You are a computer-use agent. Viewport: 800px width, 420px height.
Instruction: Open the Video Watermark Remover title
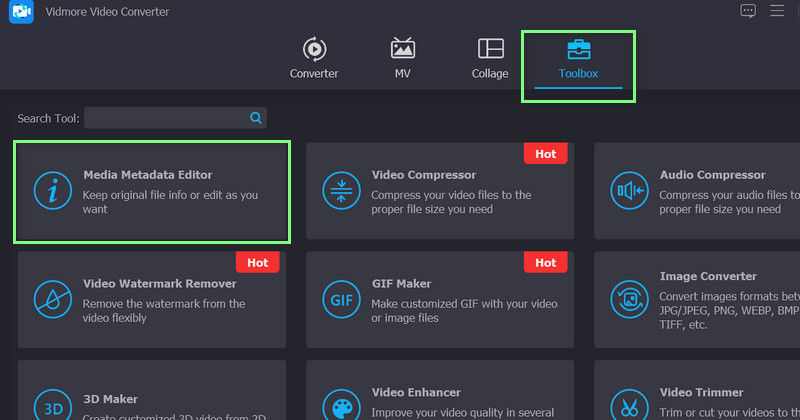click(159, 283)
